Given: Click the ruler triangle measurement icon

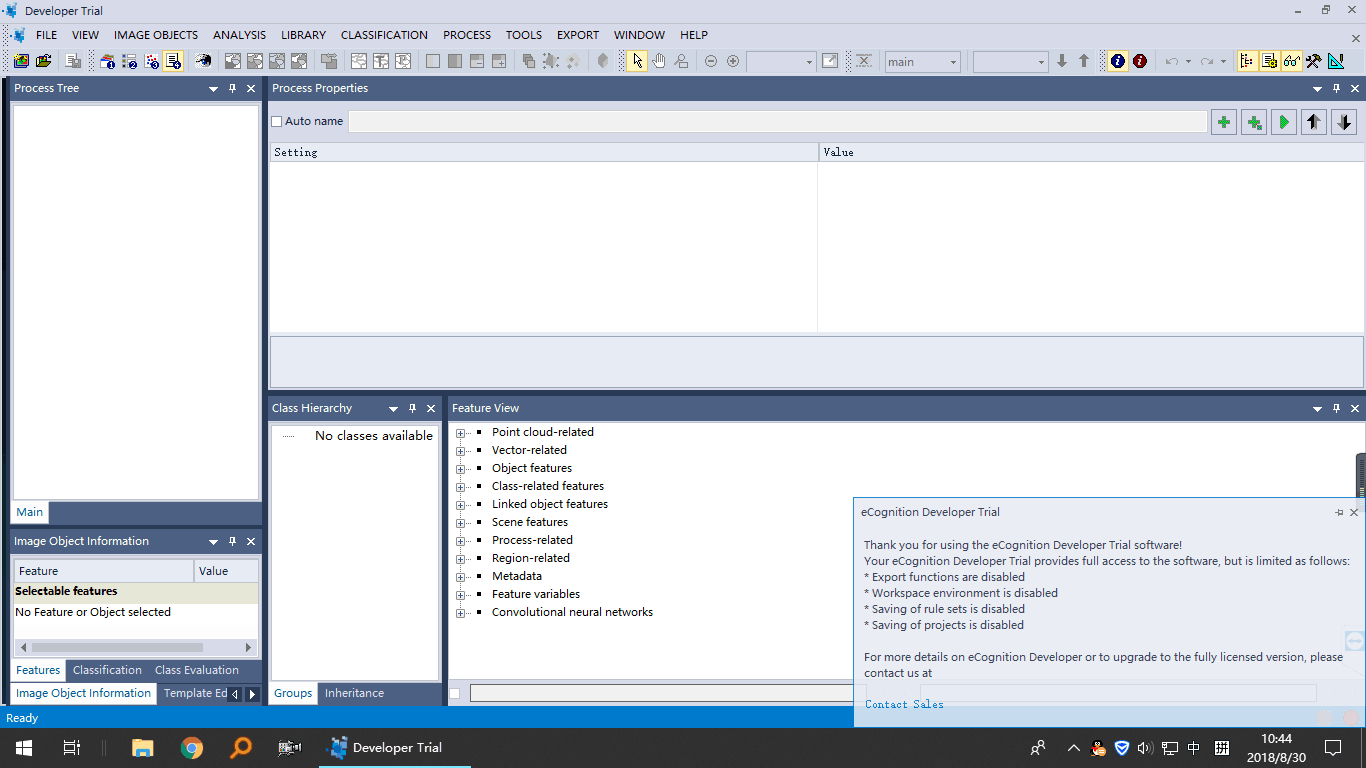Looking at the screenshot, I should pos(1335,61).
